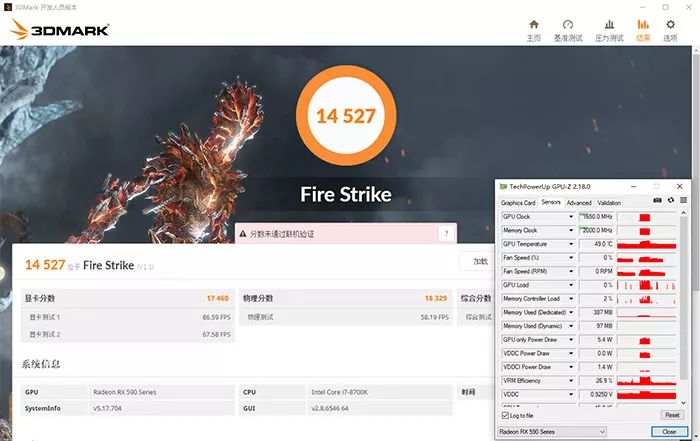The height and width of the screenshot is (441, 700).
Task: Click the 3DMark logo
Action: (x=59, y=30)
